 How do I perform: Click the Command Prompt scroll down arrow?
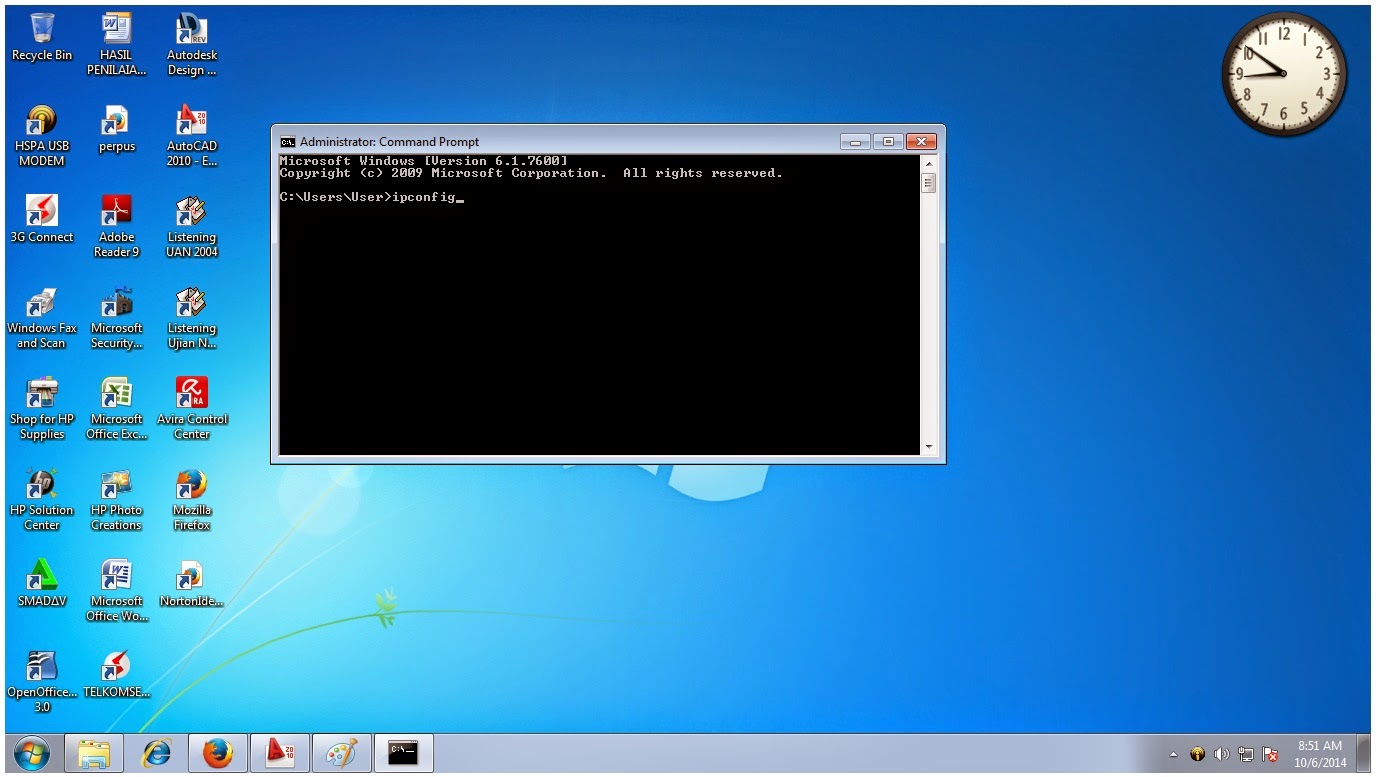point(928,447)
